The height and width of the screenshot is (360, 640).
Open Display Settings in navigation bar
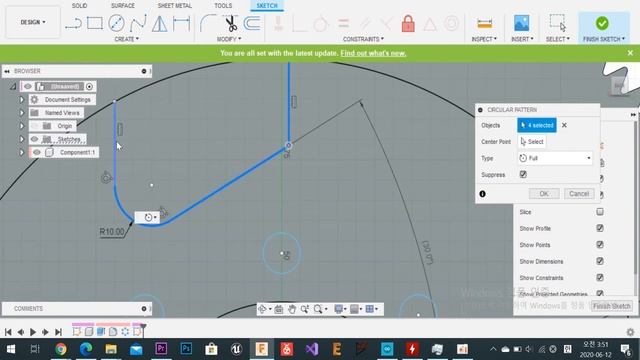[x=339, y=309]
